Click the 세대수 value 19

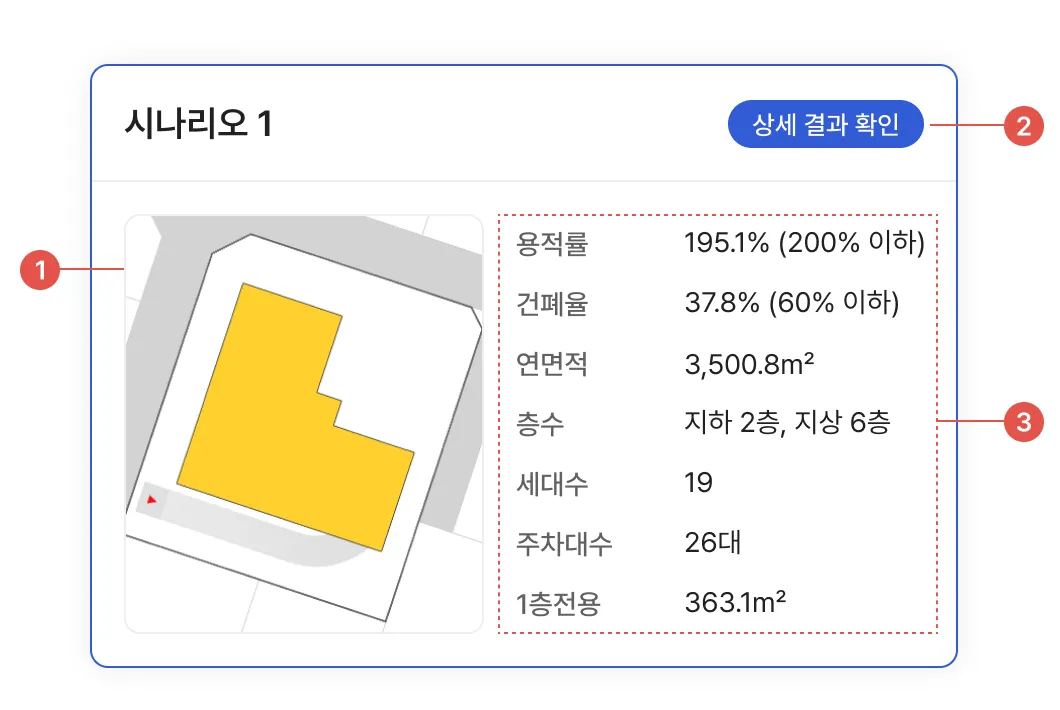[698, 483]
